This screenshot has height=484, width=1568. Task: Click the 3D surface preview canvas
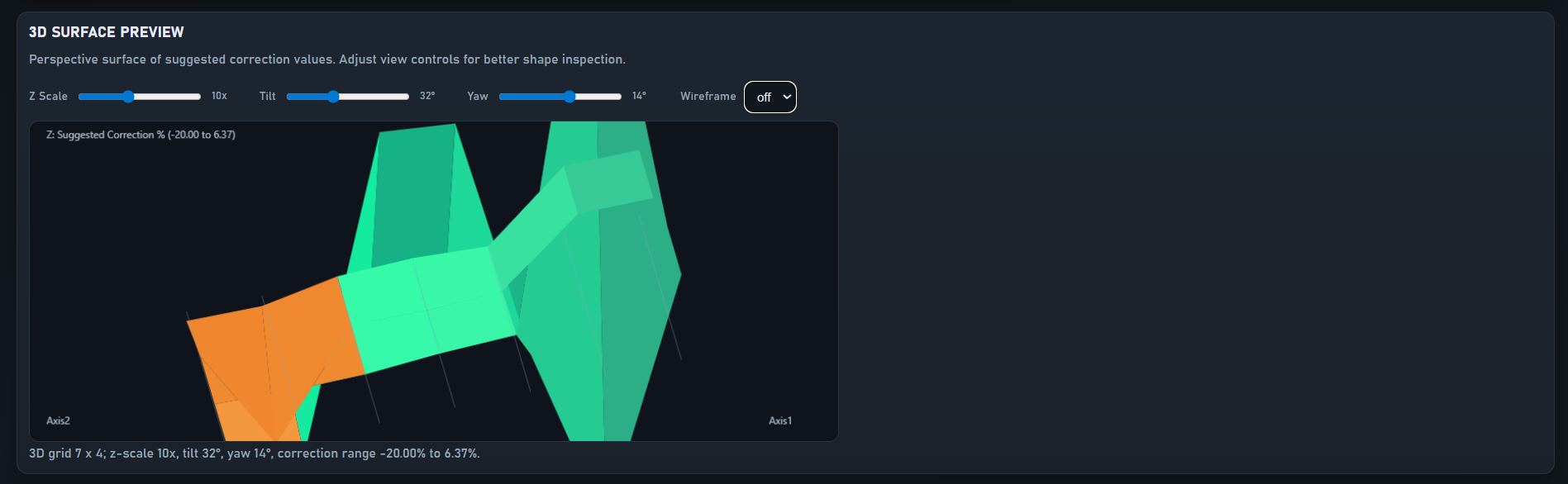[x=434, y=281]
